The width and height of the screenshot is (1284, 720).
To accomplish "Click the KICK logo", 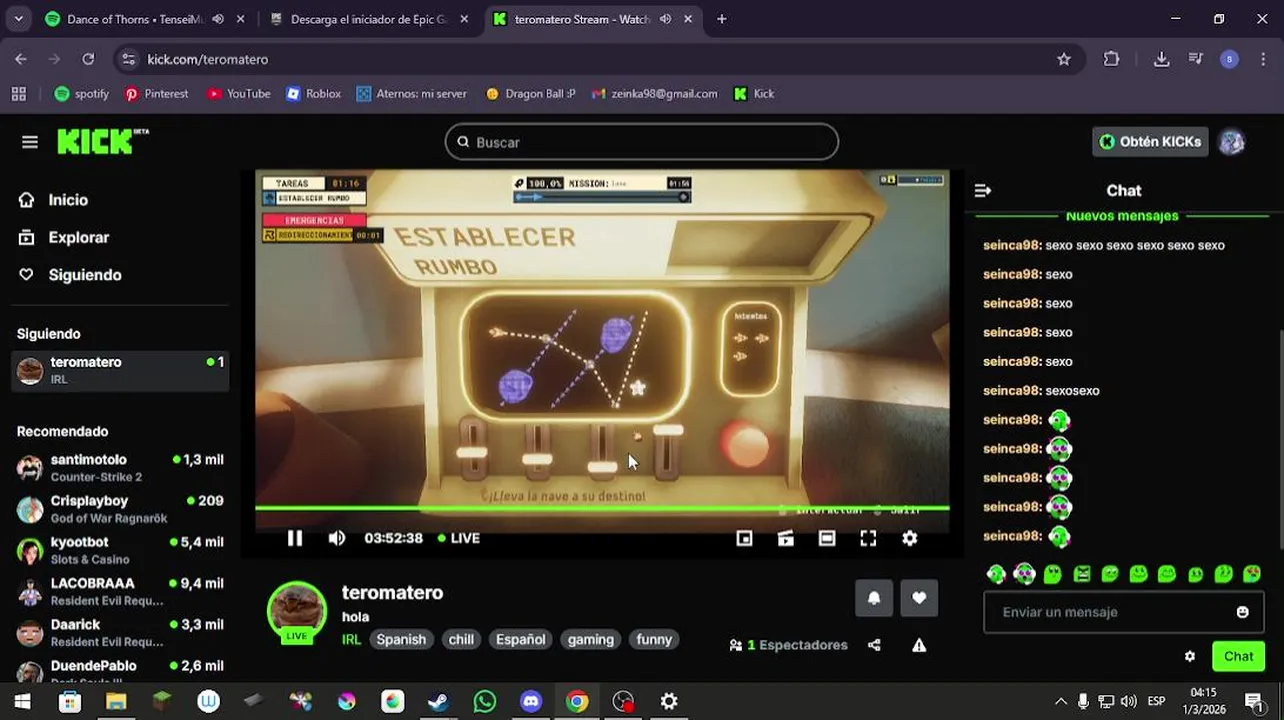I will (x=101, y=142).
